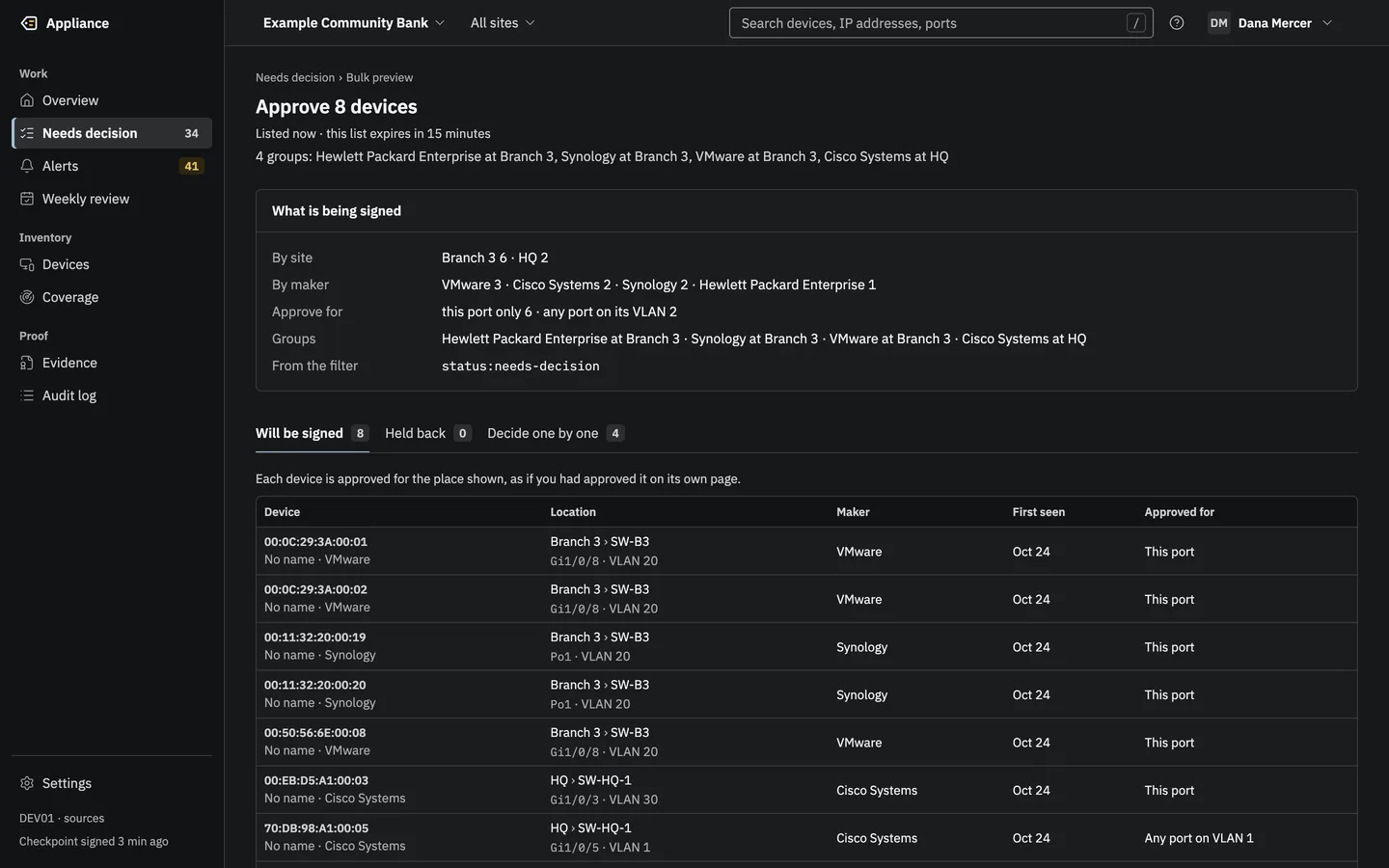Open the Dana Mercer account menu
The height and width of the screenshot is (868, 1389).
click(1270, 23)
